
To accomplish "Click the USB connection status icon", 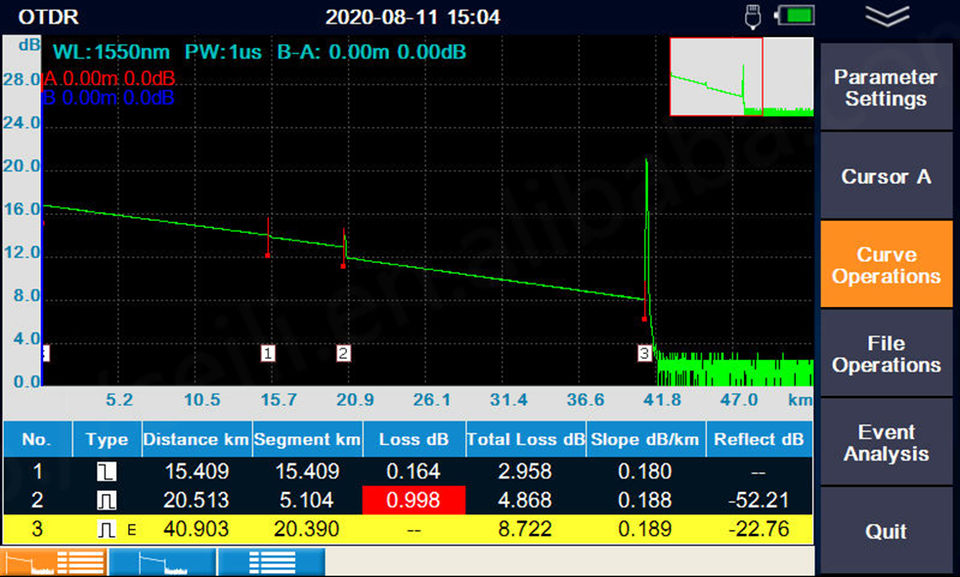I will tap(752, 17).
